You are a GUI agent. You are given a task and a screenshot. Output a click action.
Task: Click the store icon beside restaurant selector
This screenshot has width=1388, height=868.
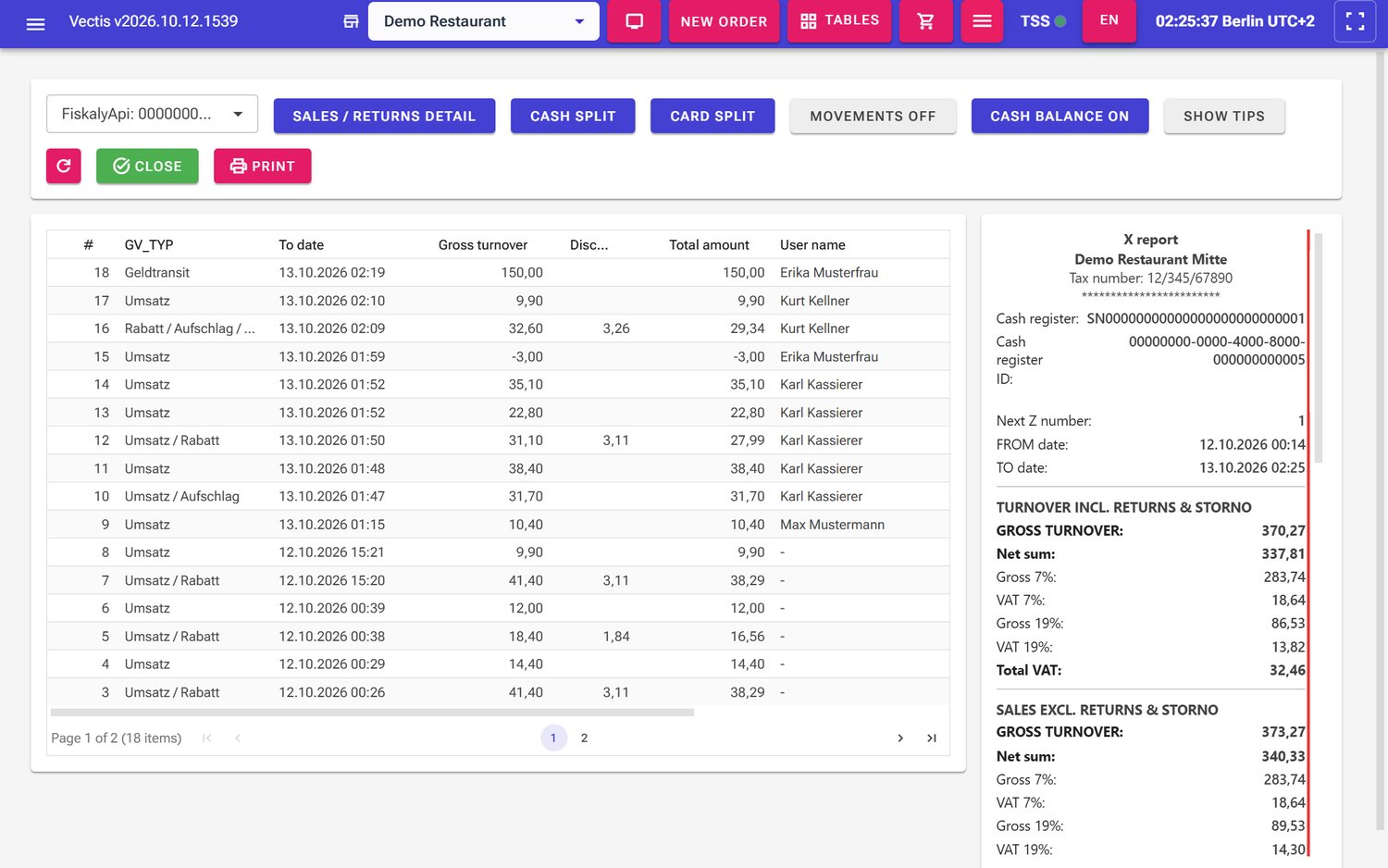coord(351,21)
